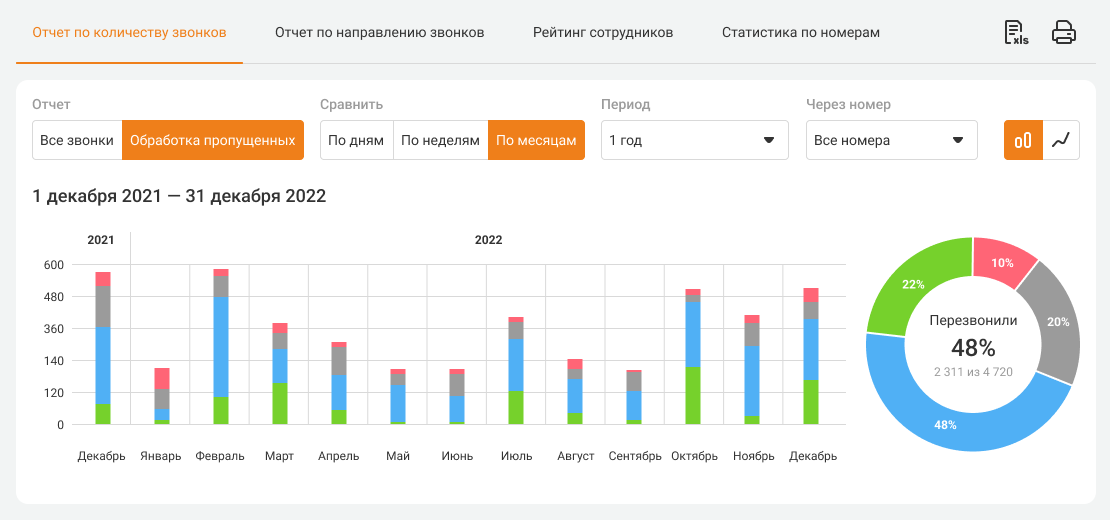The width and height of the screenshot is (1110, 520).
Task: Select 'Все звонки' report option
Action: 77,140
